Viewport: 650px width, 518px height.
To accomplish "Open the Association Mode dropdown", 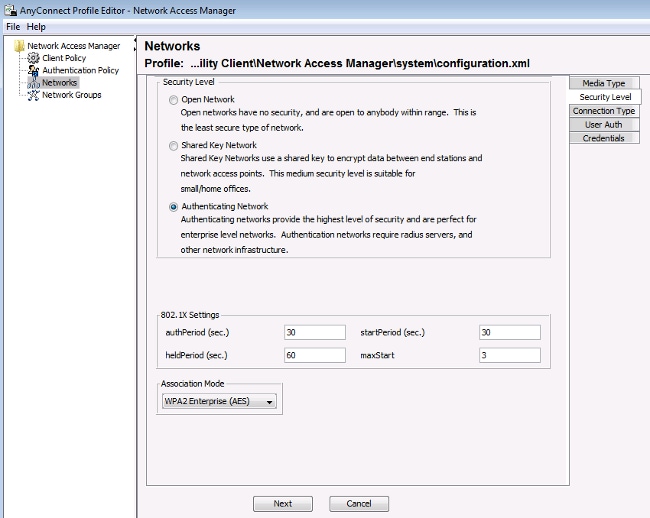I will (x=219, y=402).
